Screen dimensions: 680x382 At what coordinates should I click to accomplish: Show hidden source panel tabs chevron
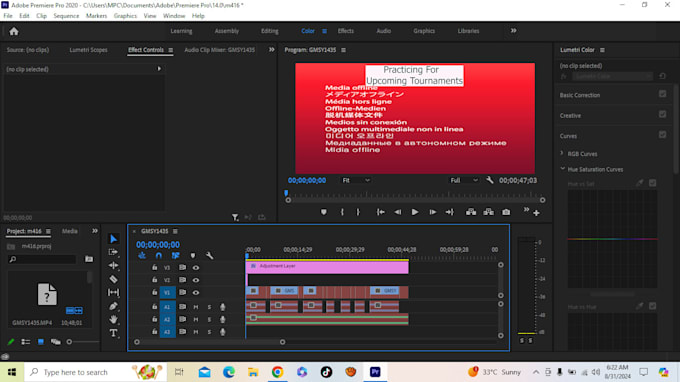click(271, 49)
